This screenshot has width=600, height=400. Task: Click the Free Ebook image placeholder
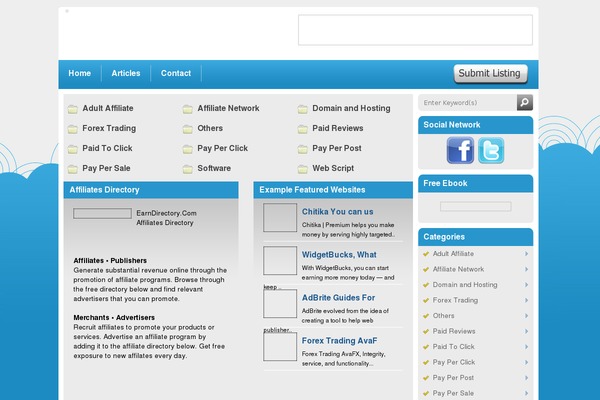click(x=476, y=207)
